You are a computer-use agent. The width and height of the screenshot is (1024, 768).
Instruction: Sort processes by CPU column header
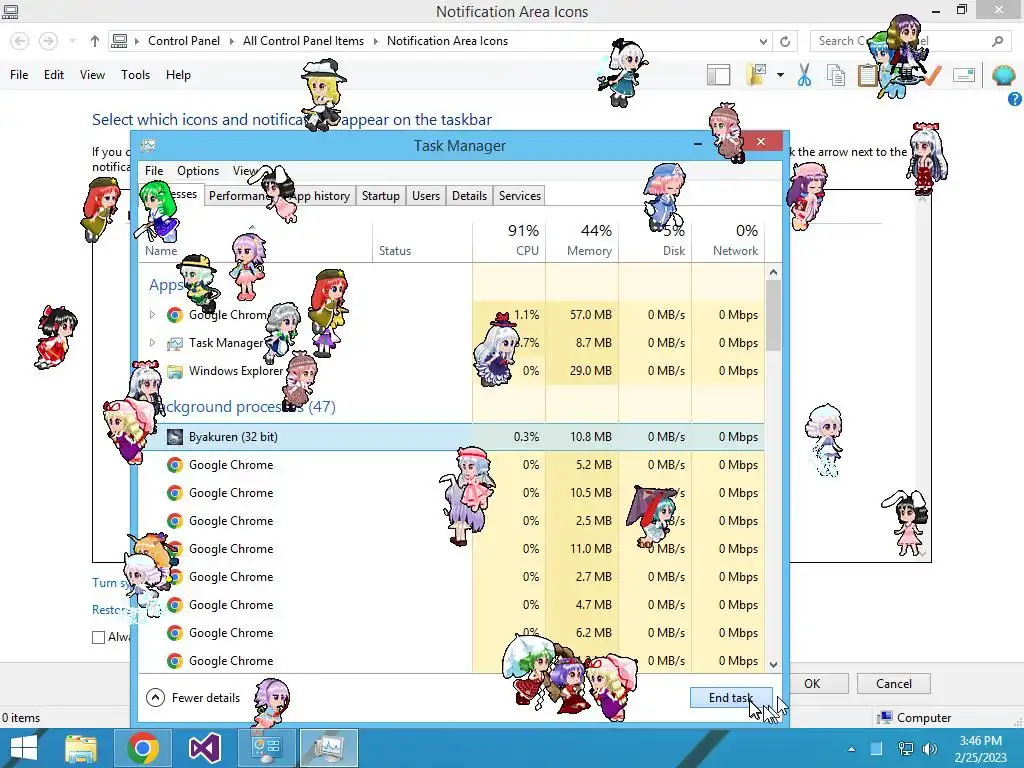(509, 240)
